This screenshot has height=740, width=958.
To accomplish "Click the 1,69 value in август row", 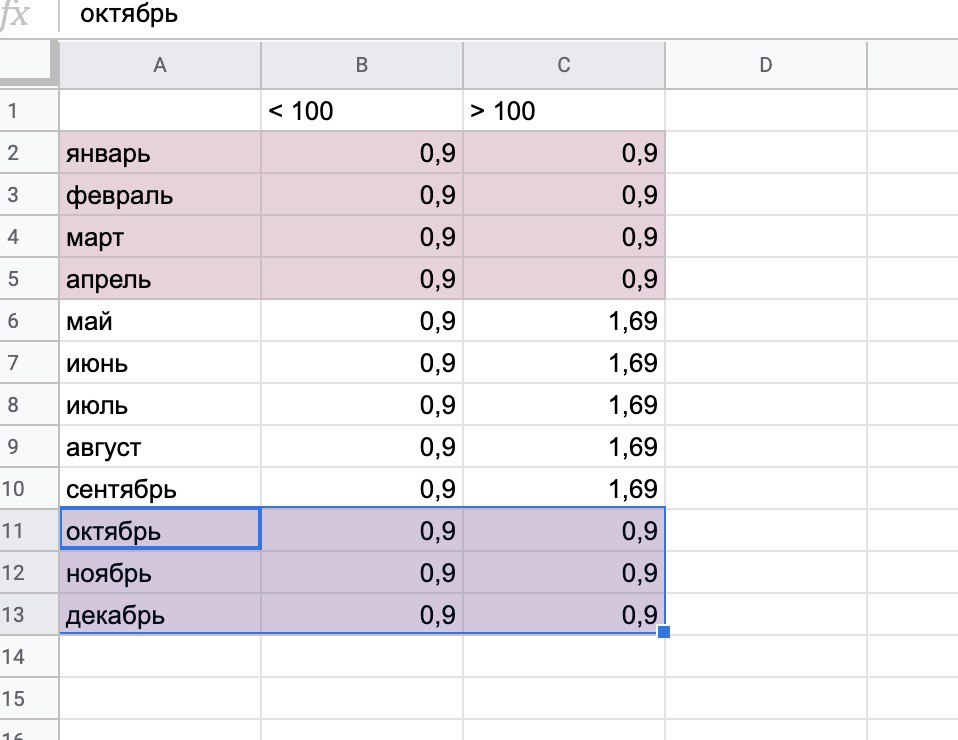I will 564,447.
